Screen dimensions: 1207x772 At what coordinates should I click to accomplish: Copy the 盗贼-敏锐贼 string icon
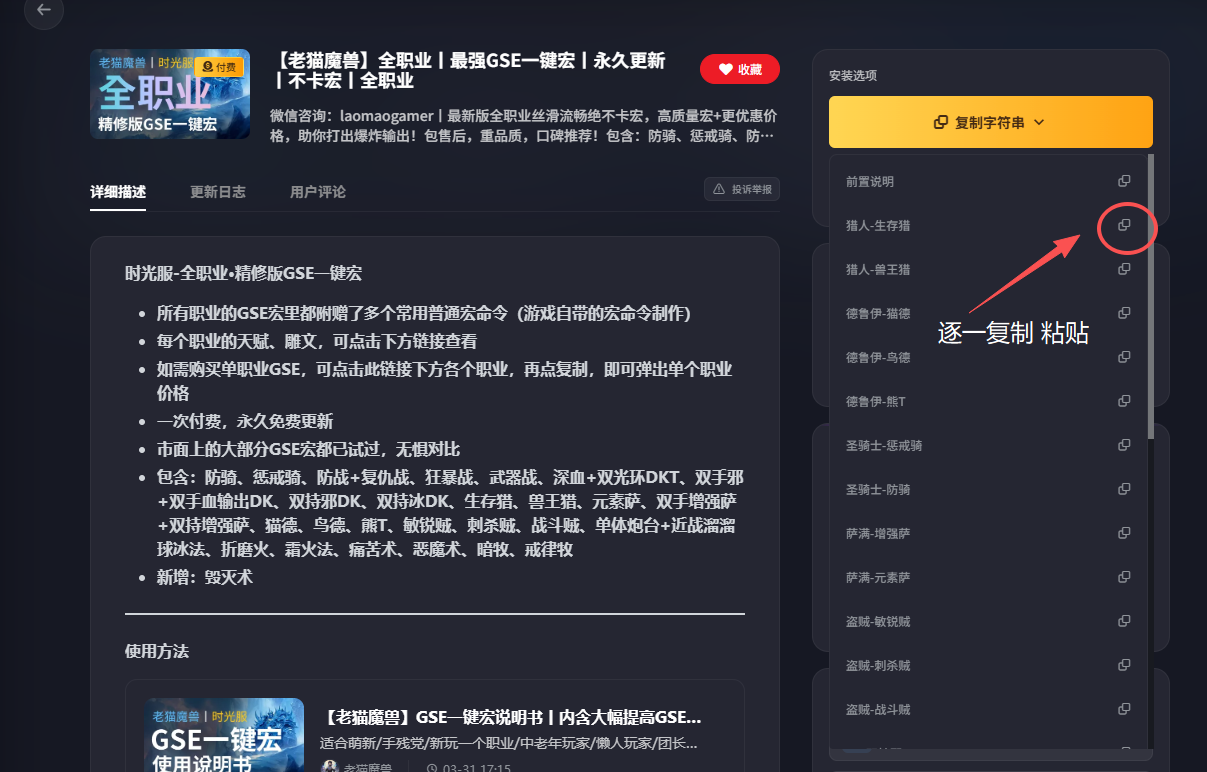pos(1124,621)
